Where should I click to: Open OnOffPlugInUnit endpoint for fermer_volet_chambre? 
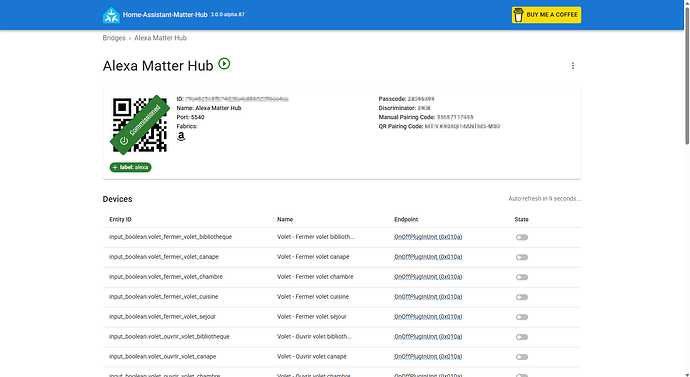tap(428, 277)
